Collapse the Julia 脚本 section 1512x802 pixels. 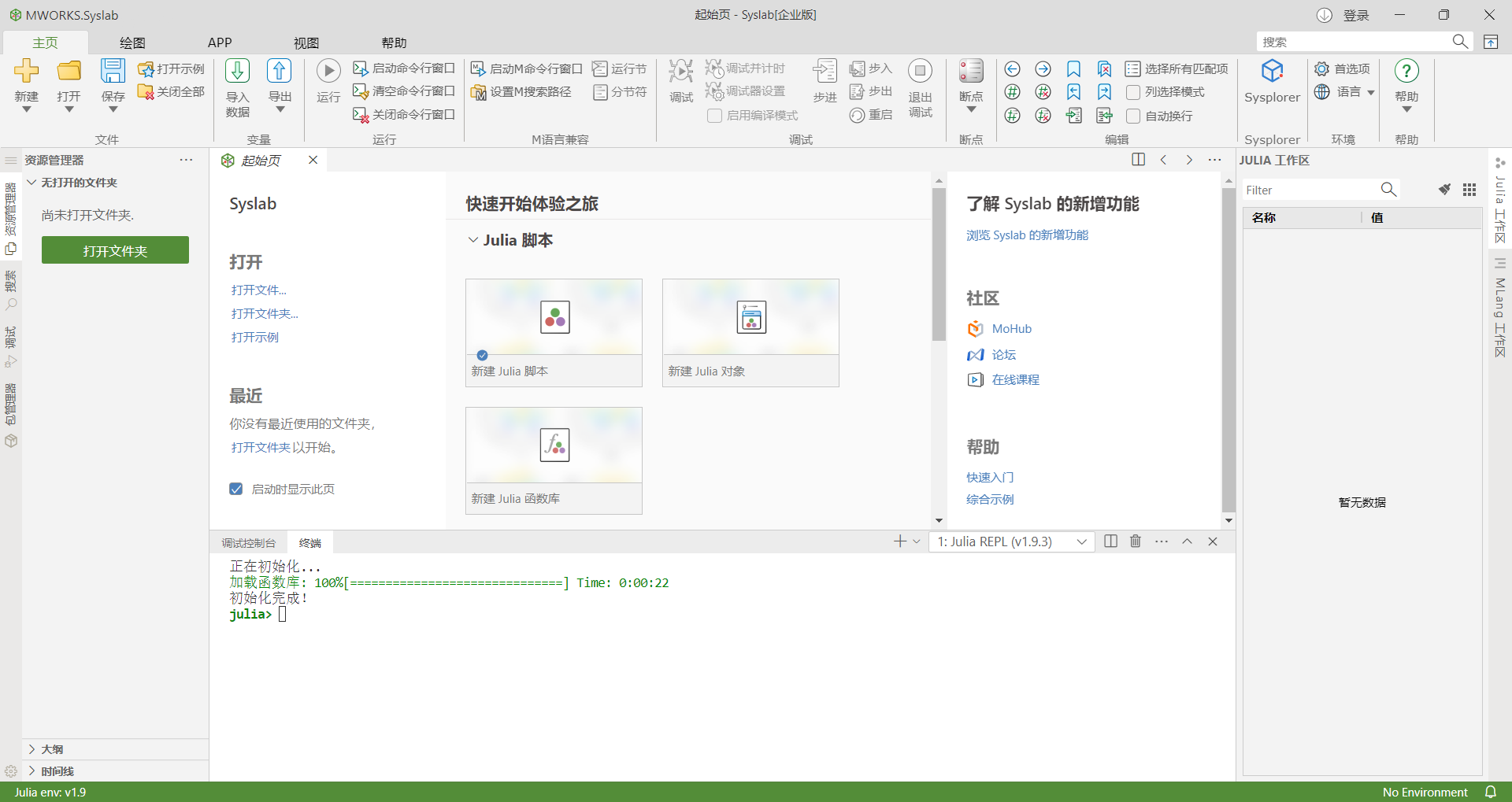pyautogui.click(x=472, y=241)
